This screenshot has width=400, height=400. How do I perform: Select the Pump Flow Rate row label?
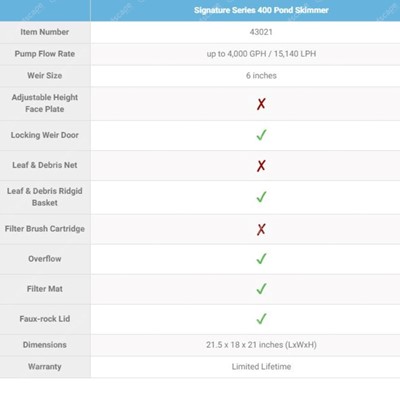pyautogui.click(x=45, y=54)
